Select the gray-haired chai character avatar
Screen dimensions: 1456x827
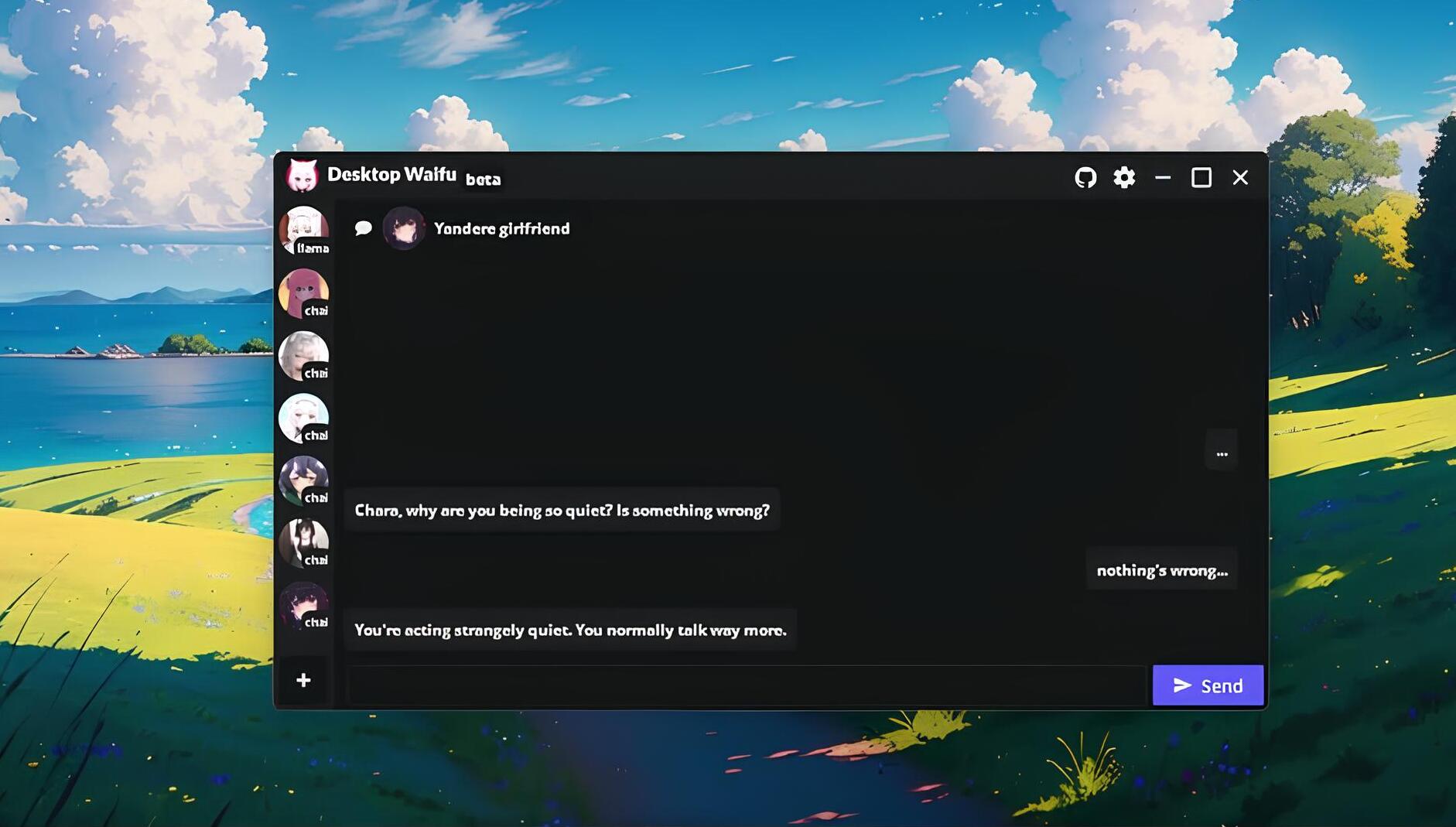[303, 356]
